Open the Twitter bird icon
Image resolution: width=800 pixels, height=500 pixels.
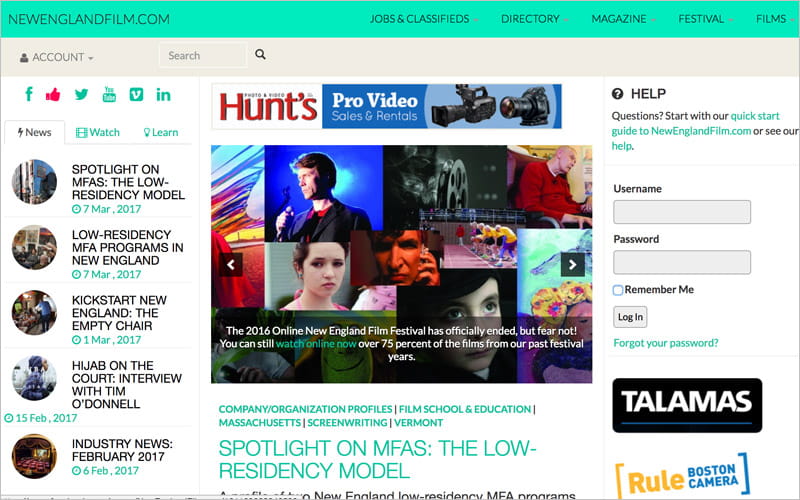point(81,94)
